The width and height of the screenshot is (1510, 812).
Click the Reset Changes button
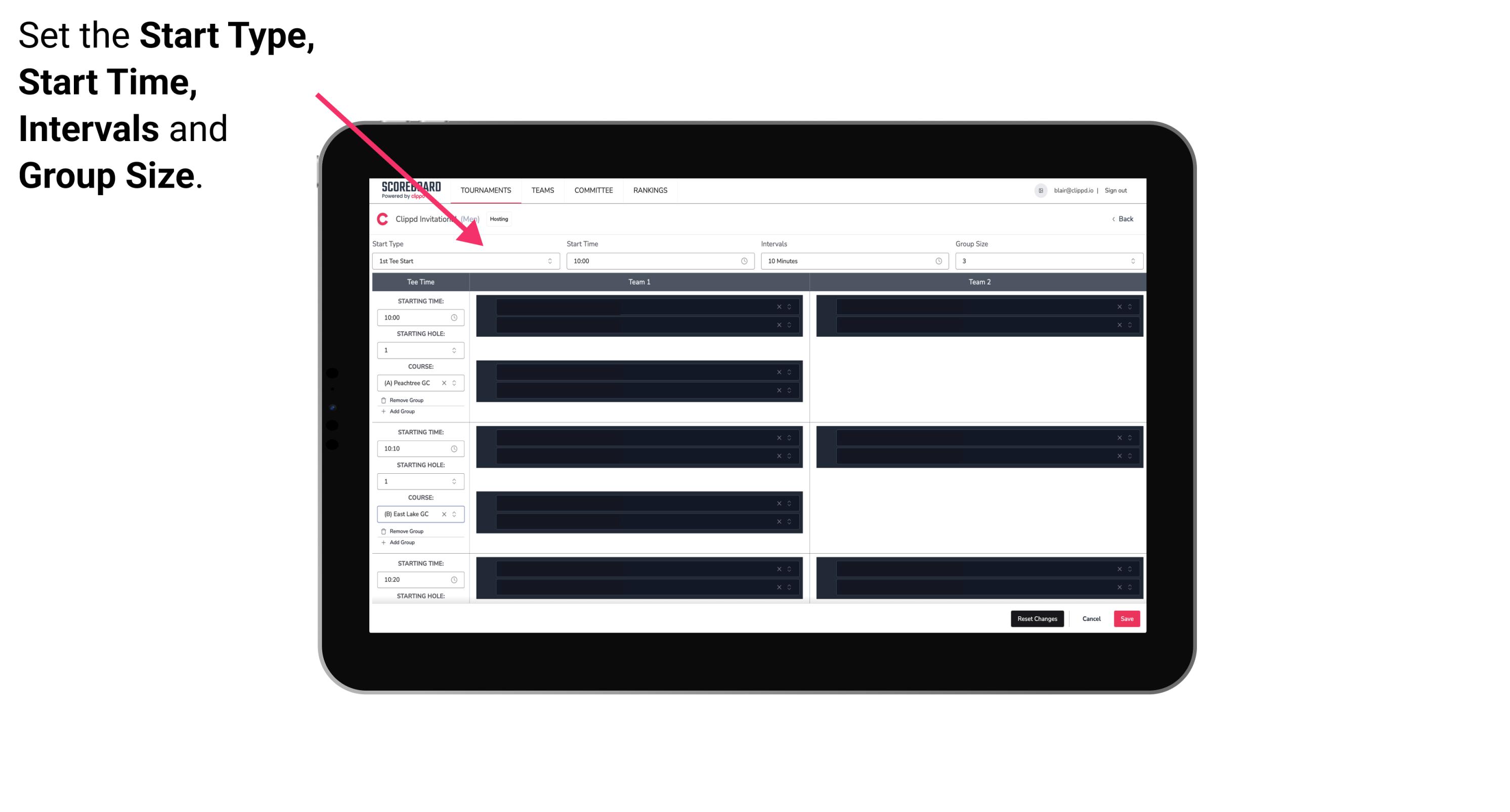pyautogui.click(x=1037, y=618)
